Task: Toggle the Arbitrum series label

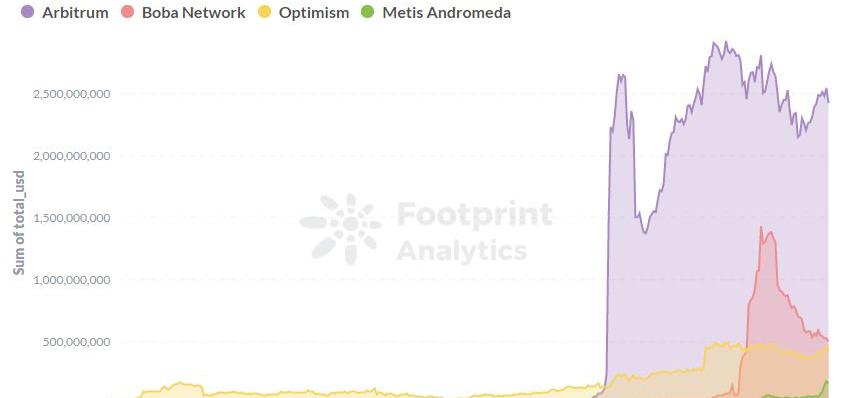Action: (x=75, y=12)
